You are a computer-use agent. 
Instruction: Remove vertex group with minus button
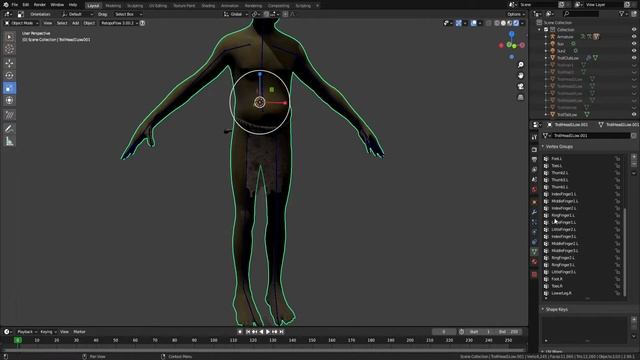(634, 164)
